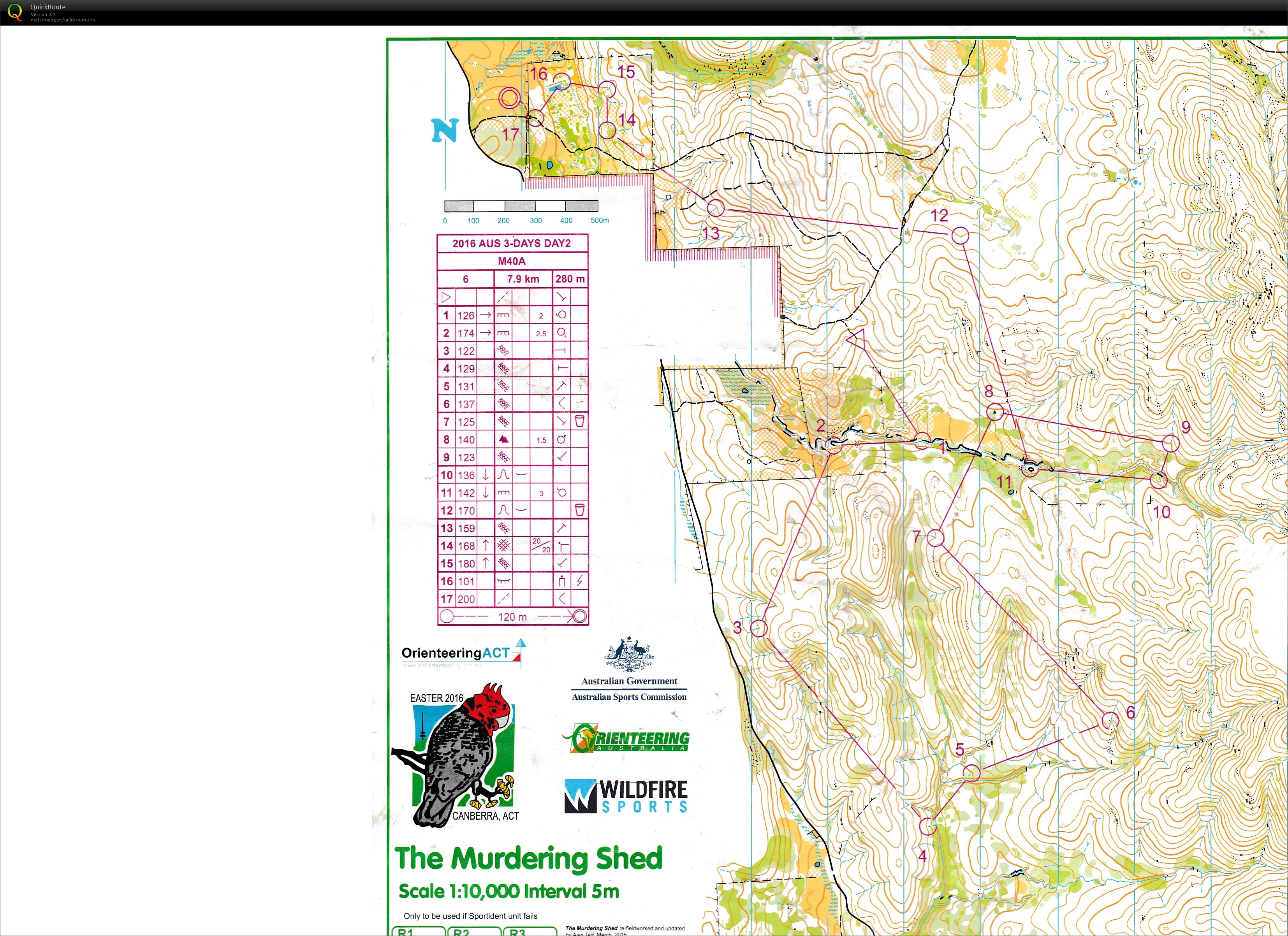The image size is (1288, 936).
Task: Click the blue N north indicator
Action: pos(444,130)
